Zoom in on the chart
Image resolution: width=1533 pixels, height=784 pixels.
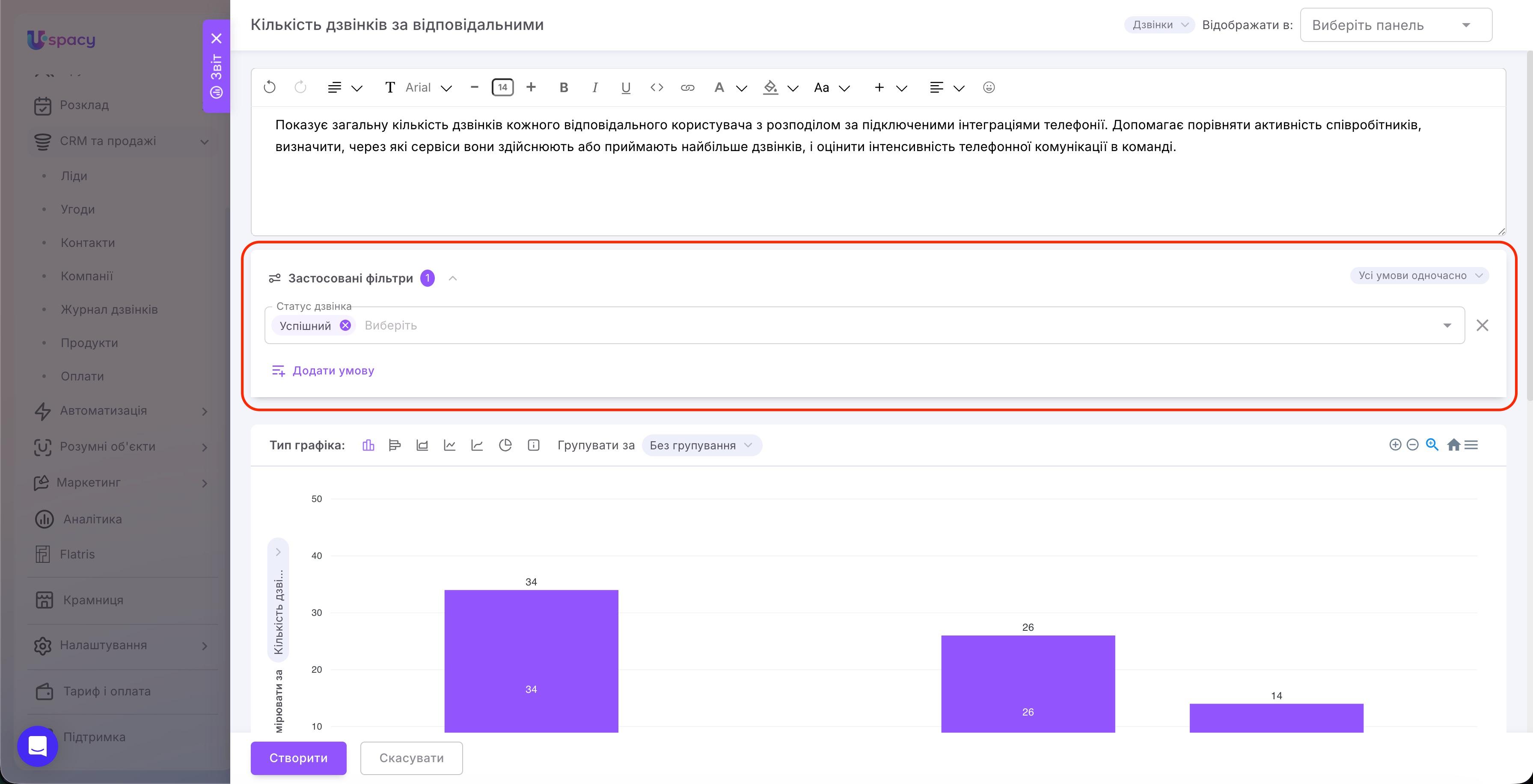(x=1395, y=445)
